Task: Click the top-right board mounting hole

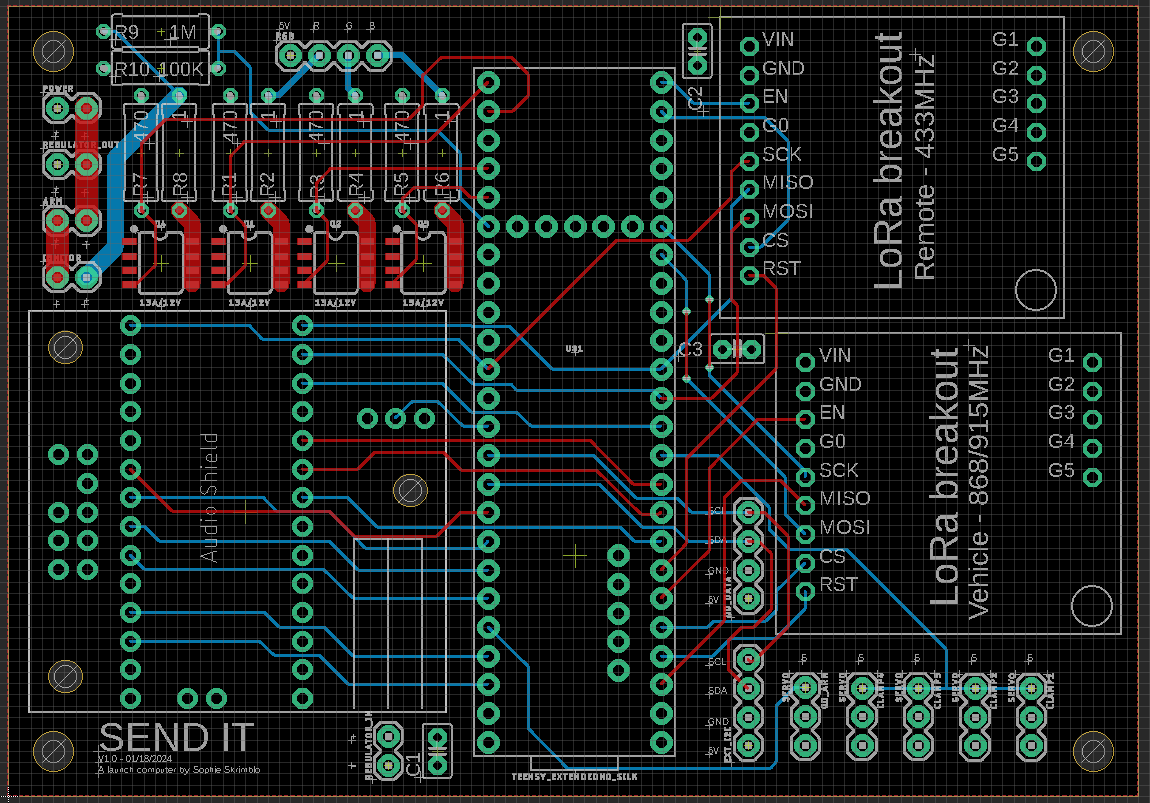Action: [x=1094, y=52]
